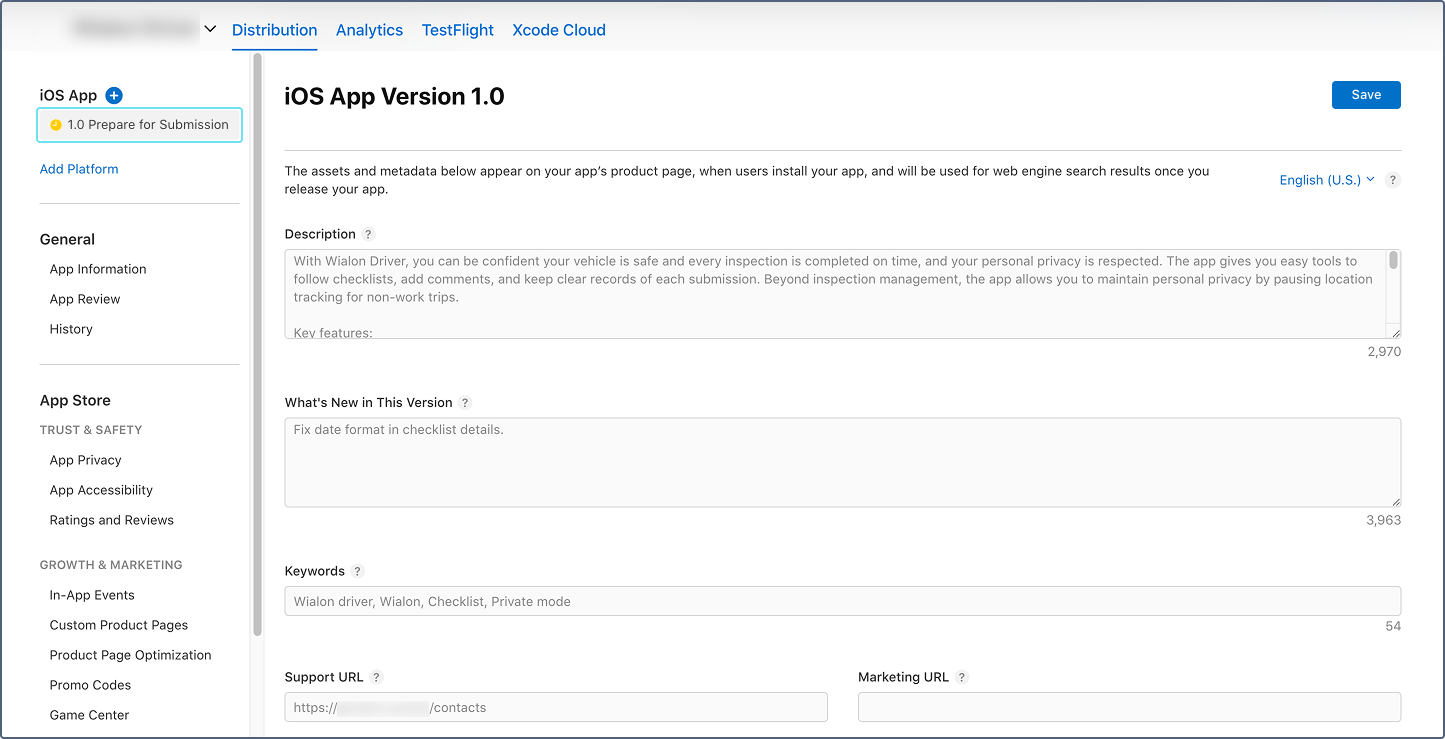Open the Analytics tab
This screenshot has width=1445, height=739.
(370, 30)
